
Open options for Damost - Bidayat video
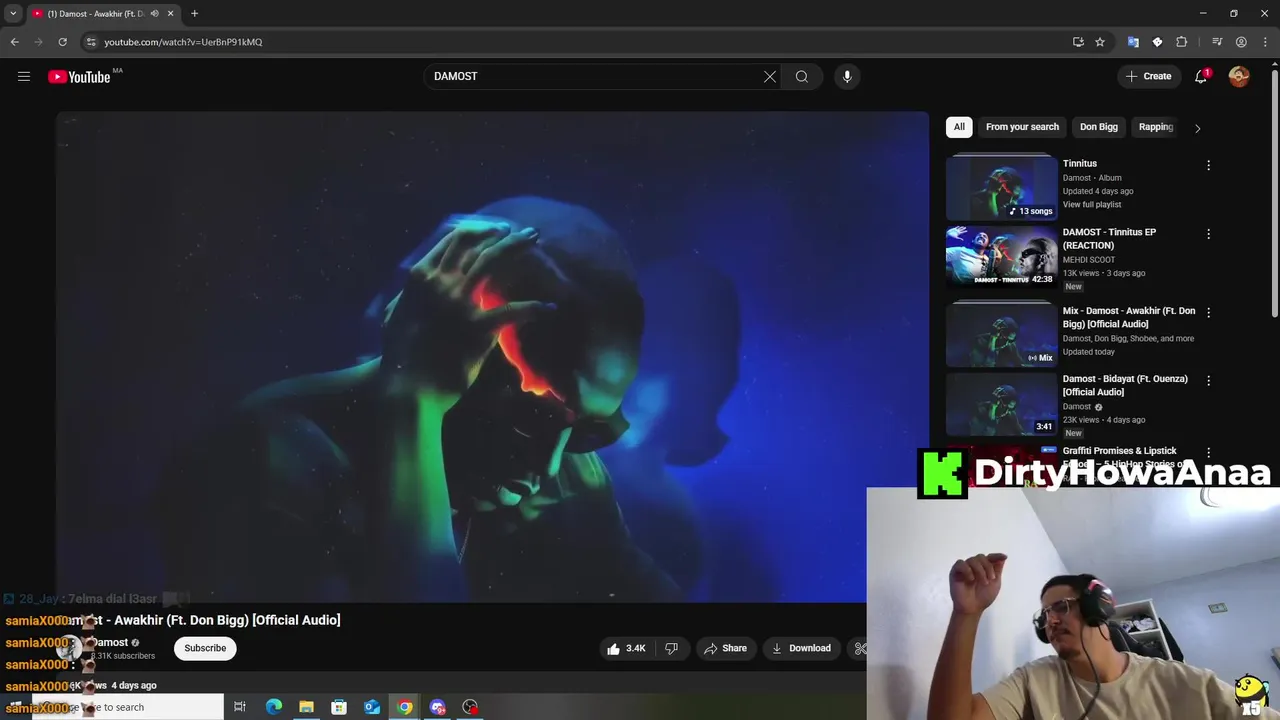[x=1208, y=381]
